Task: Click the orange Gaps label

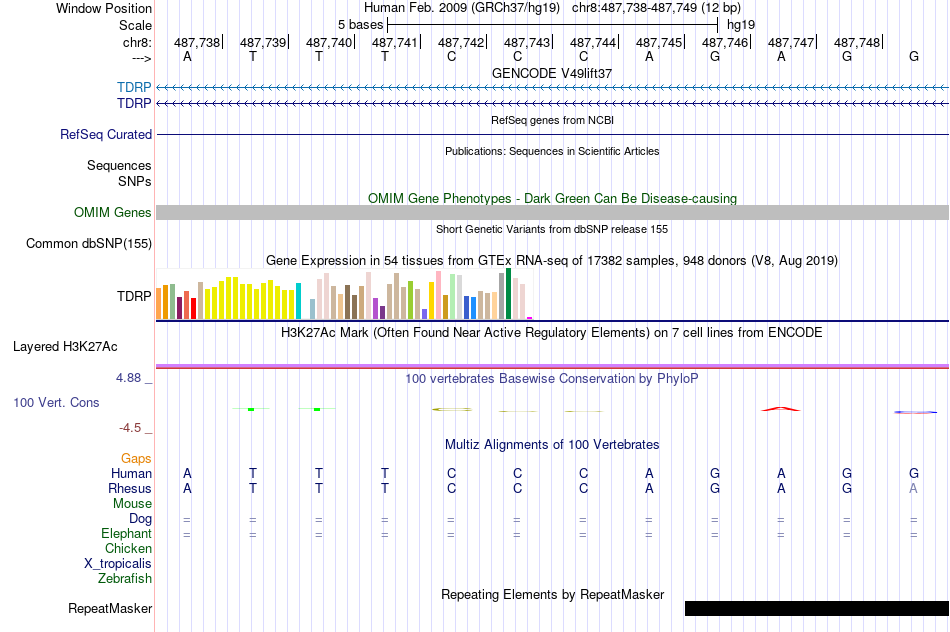Action: [136, 459]
